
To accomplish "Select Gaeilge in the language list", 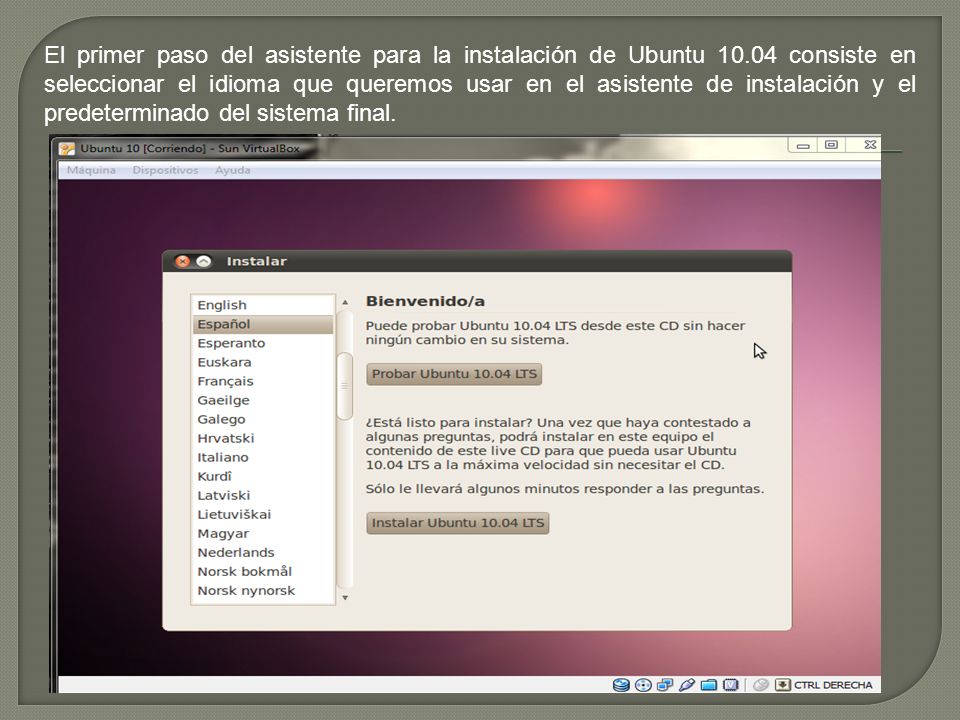I will click(263, 400).
